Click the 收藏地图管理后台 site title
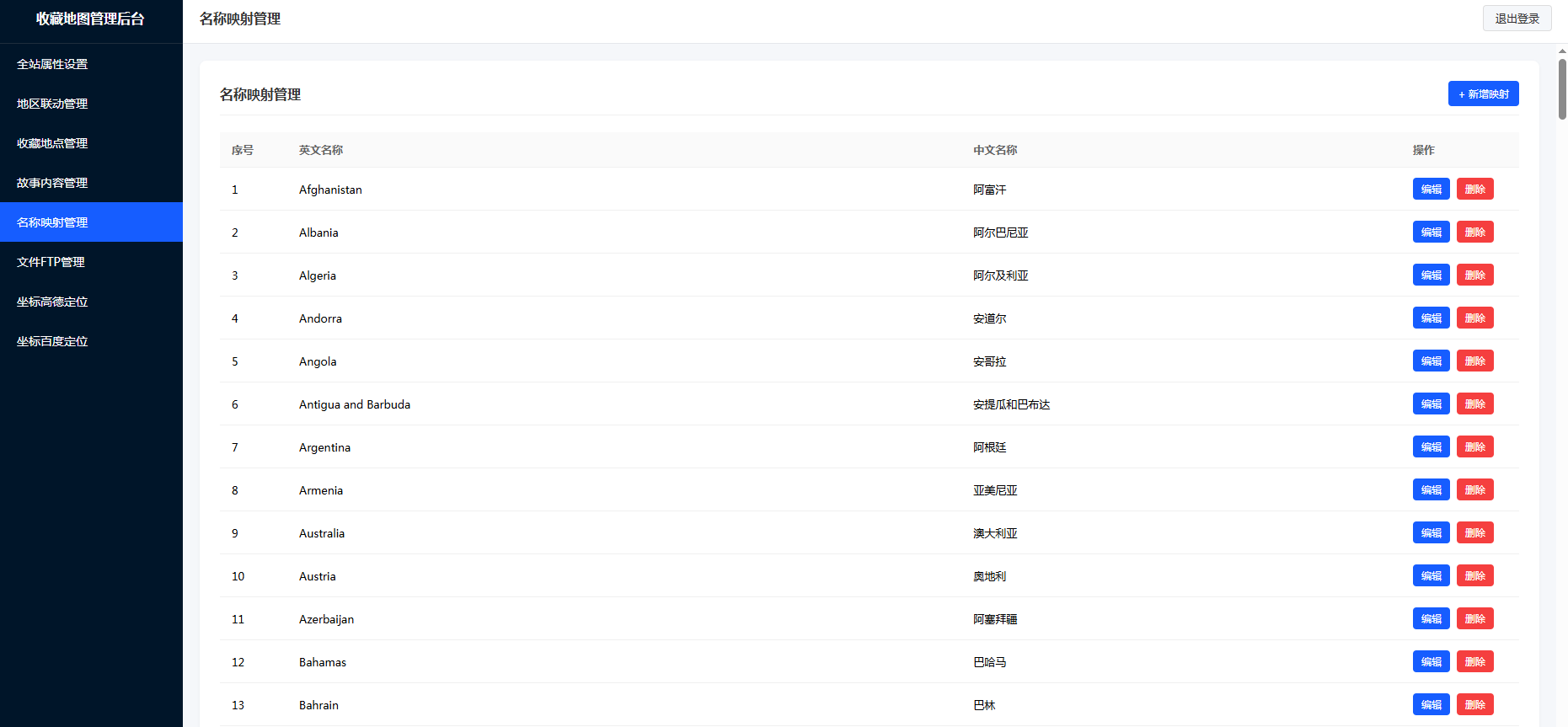This screenshot has height=727, width=1568. coord(91,19)
